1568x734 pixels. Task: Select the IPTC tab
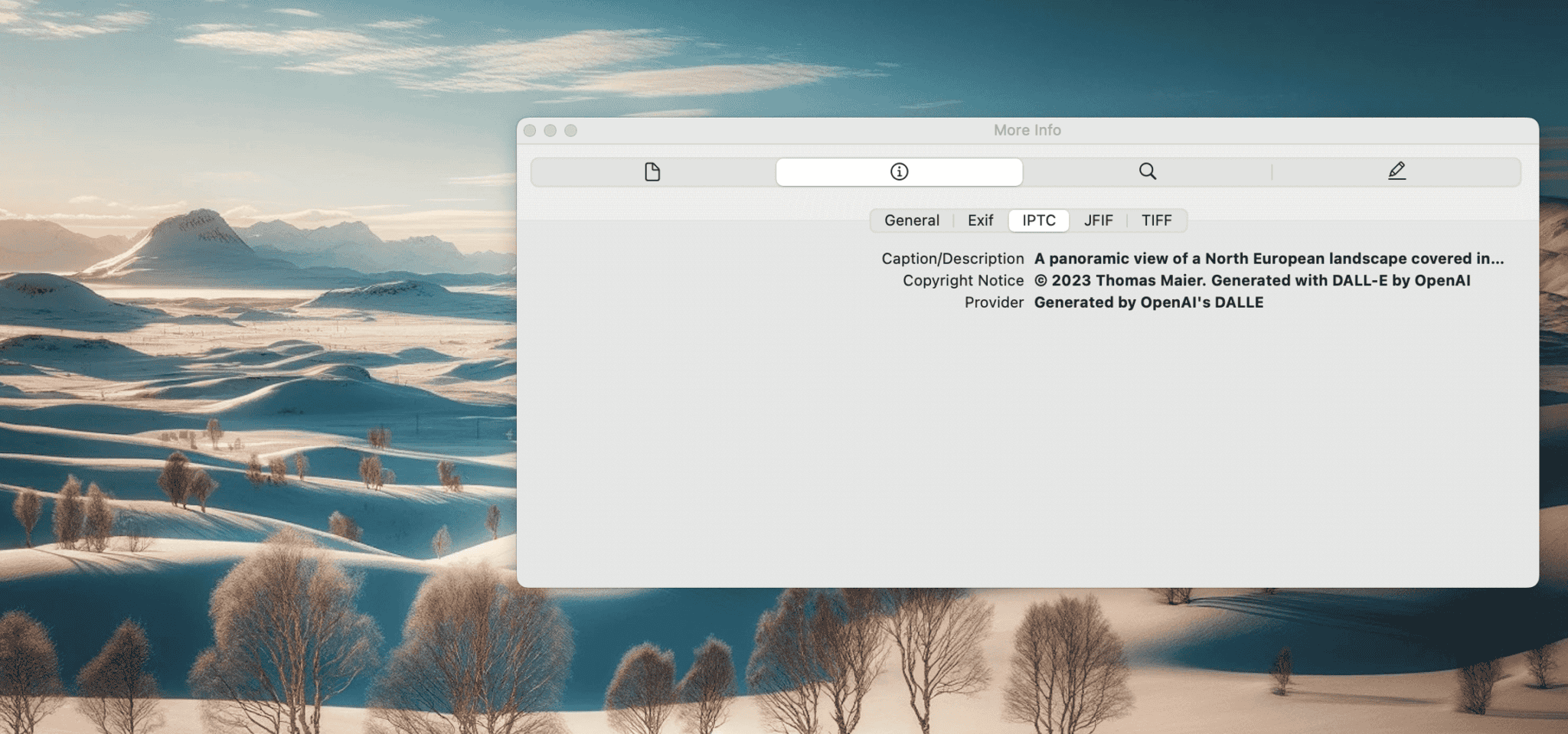1038,220
